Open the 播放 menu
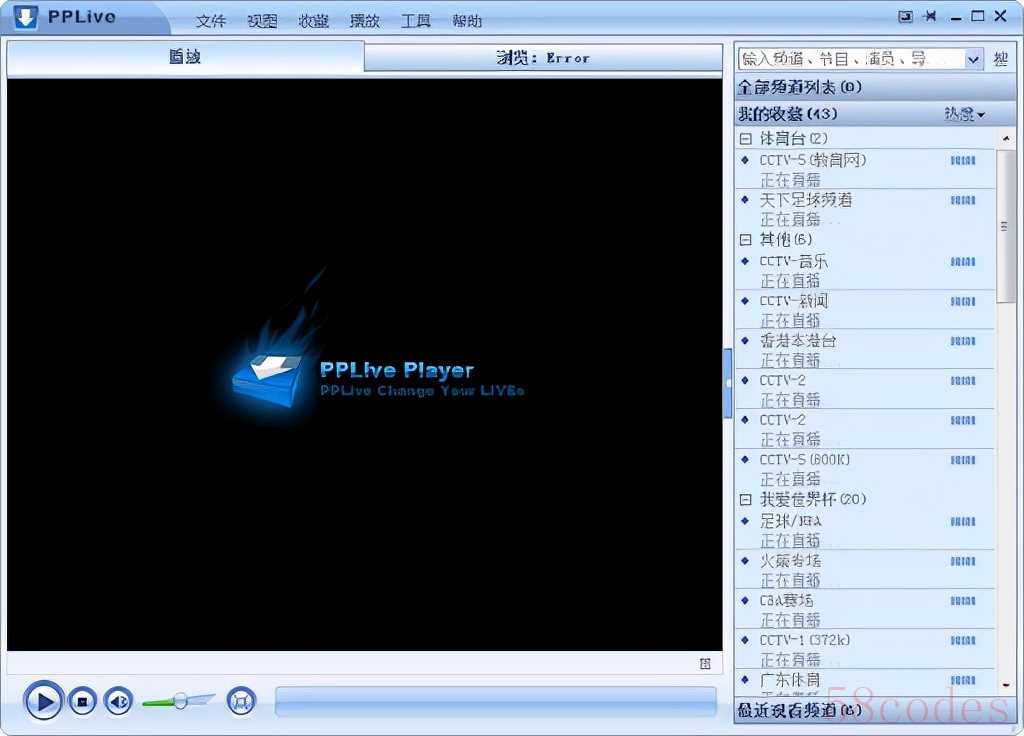 [x=364, y=21]
